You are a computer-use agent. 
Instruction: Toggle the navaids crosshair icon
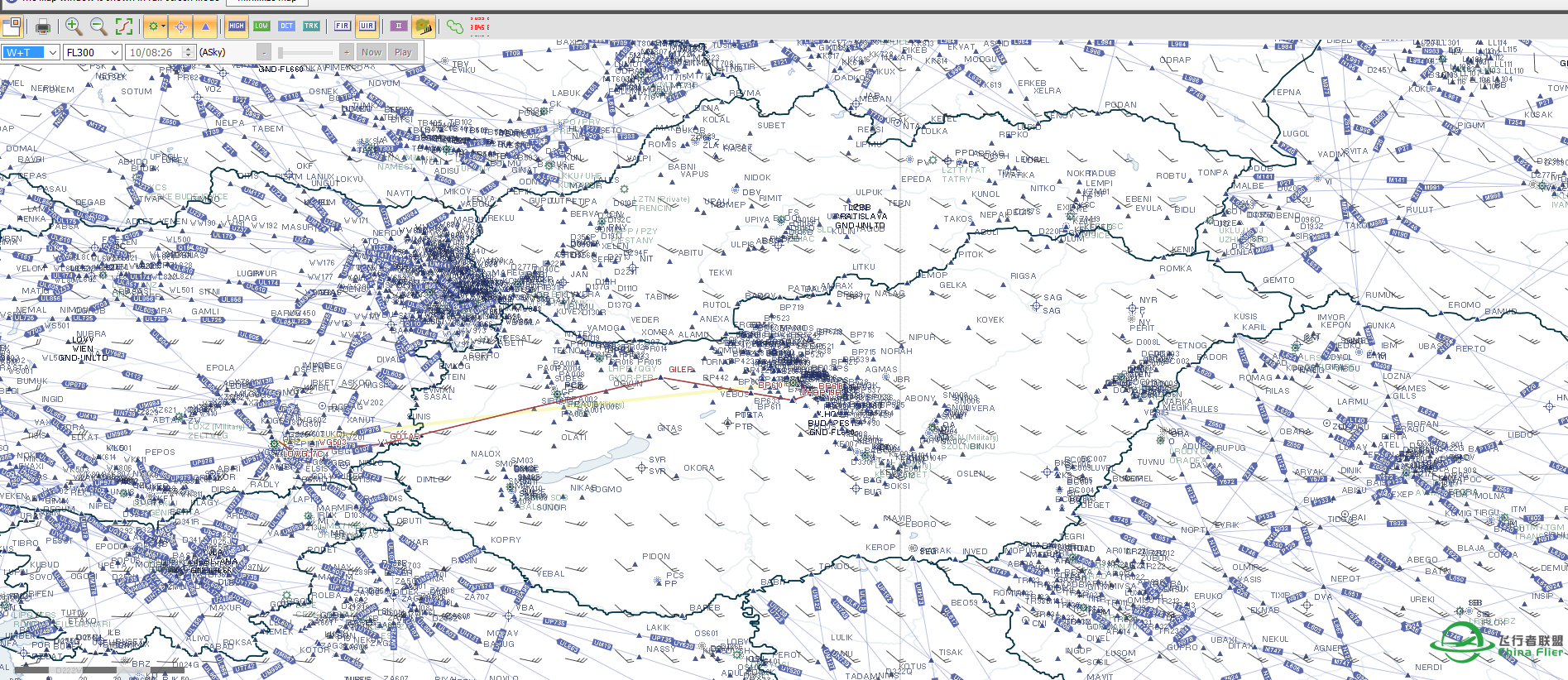180,26
